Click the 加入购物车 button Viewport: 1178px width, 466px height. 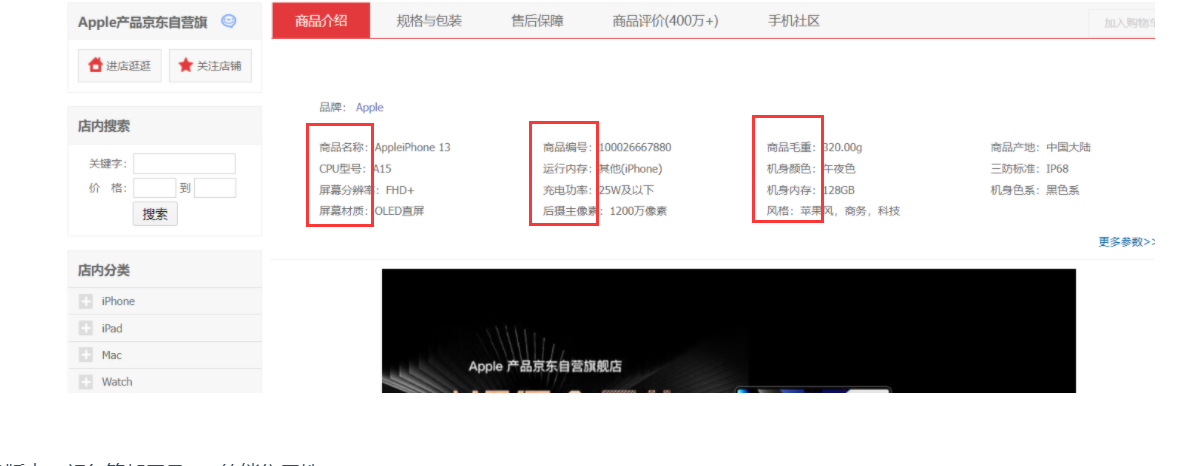pyautogui.click(x=1122, y=23)
